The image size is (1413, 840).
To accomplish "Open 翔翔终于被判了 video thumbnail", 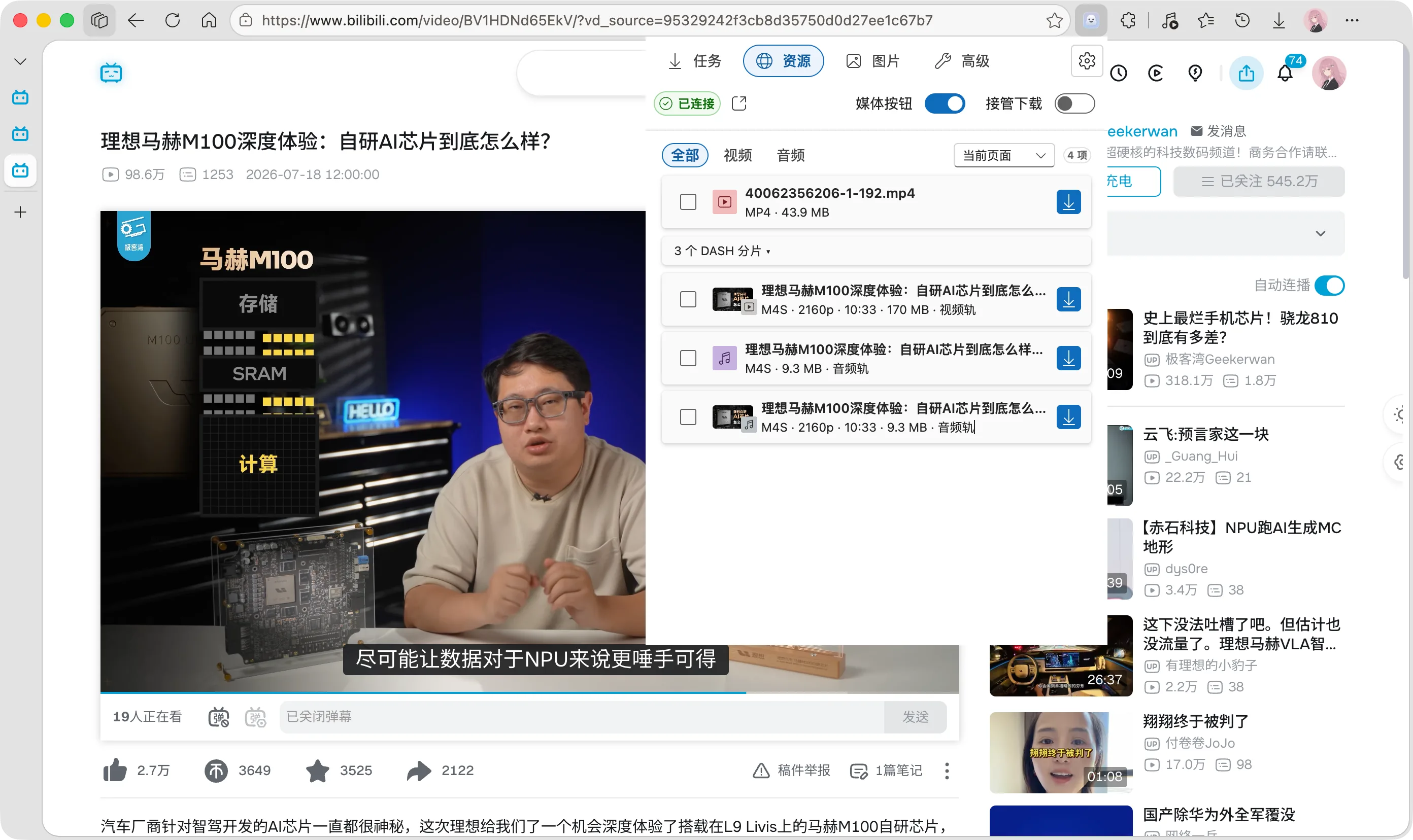I will [x=1060, y=752].
